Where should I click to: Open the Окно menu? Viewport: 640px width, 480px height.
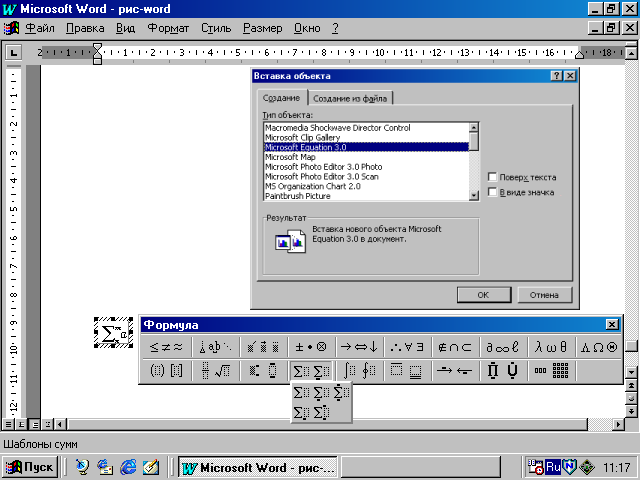point(307,28)
